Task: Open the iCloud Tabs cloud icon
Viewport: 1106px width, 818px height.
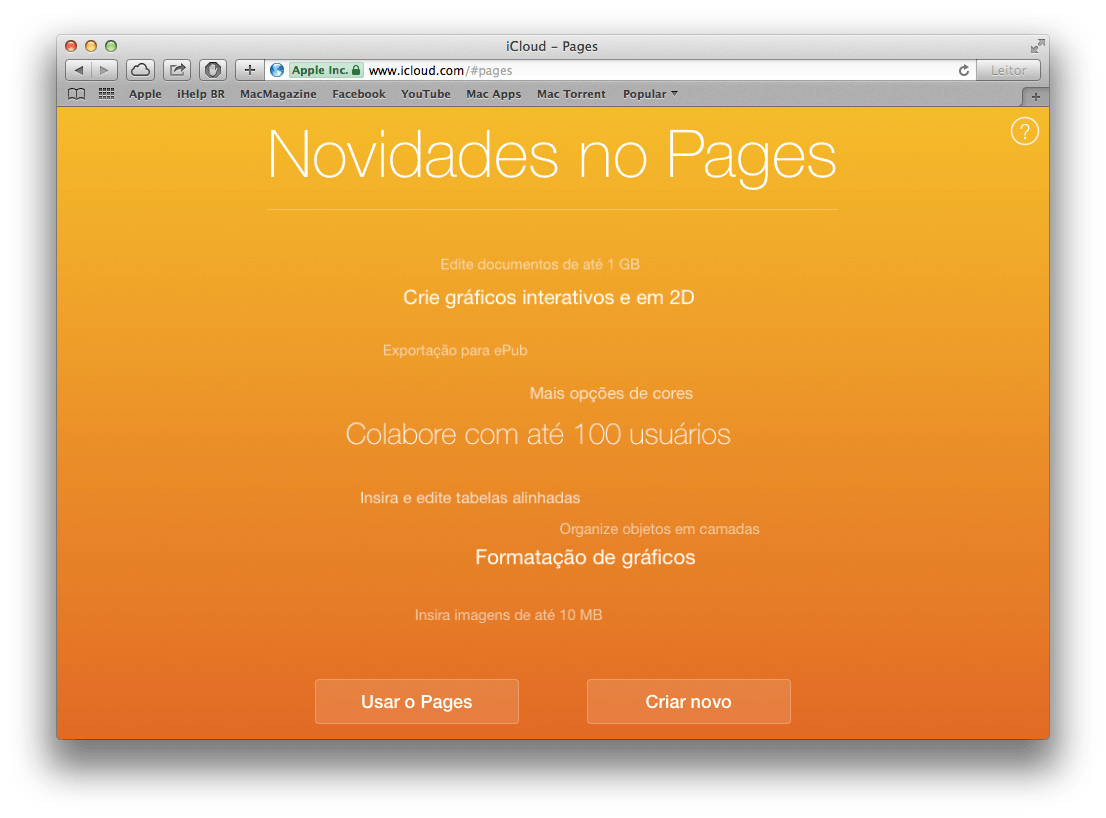Action: point(140,70)
